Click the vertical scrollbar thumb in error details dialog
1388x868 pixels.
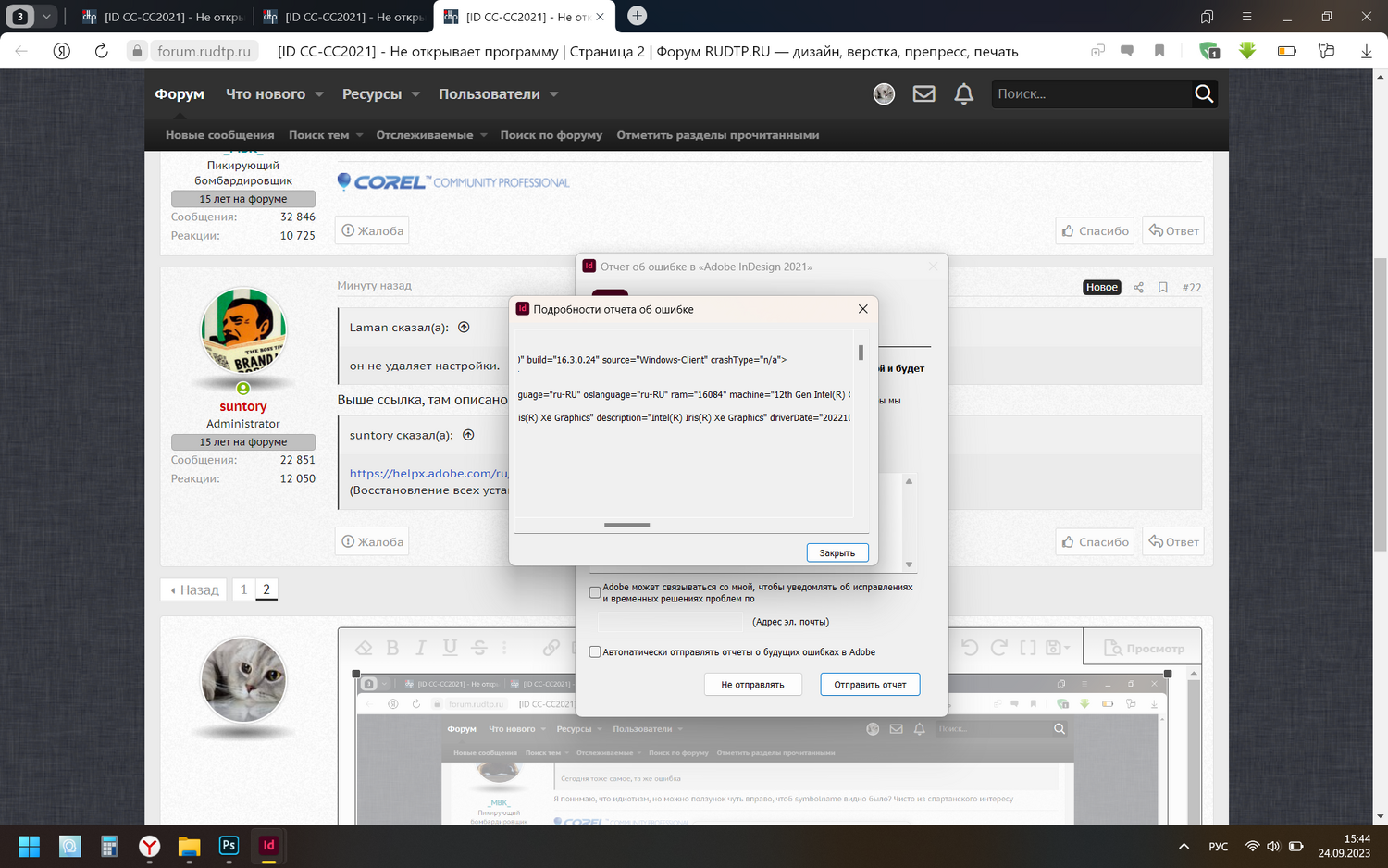point(861,353)
